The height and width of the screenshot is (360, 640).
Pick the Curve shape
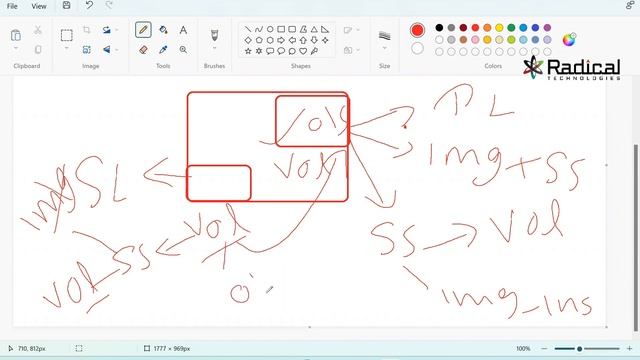(x=259, y=29)
